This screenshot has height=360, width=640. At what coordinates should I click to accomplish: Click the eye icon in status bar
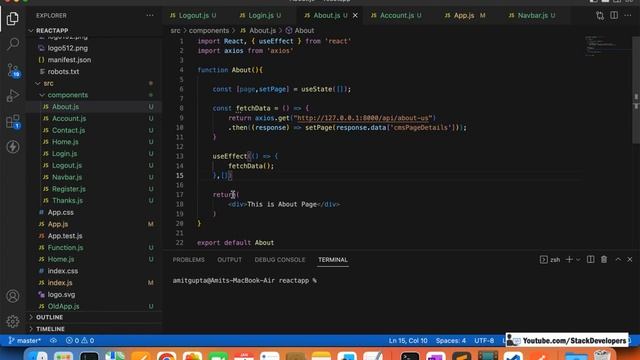53,340
